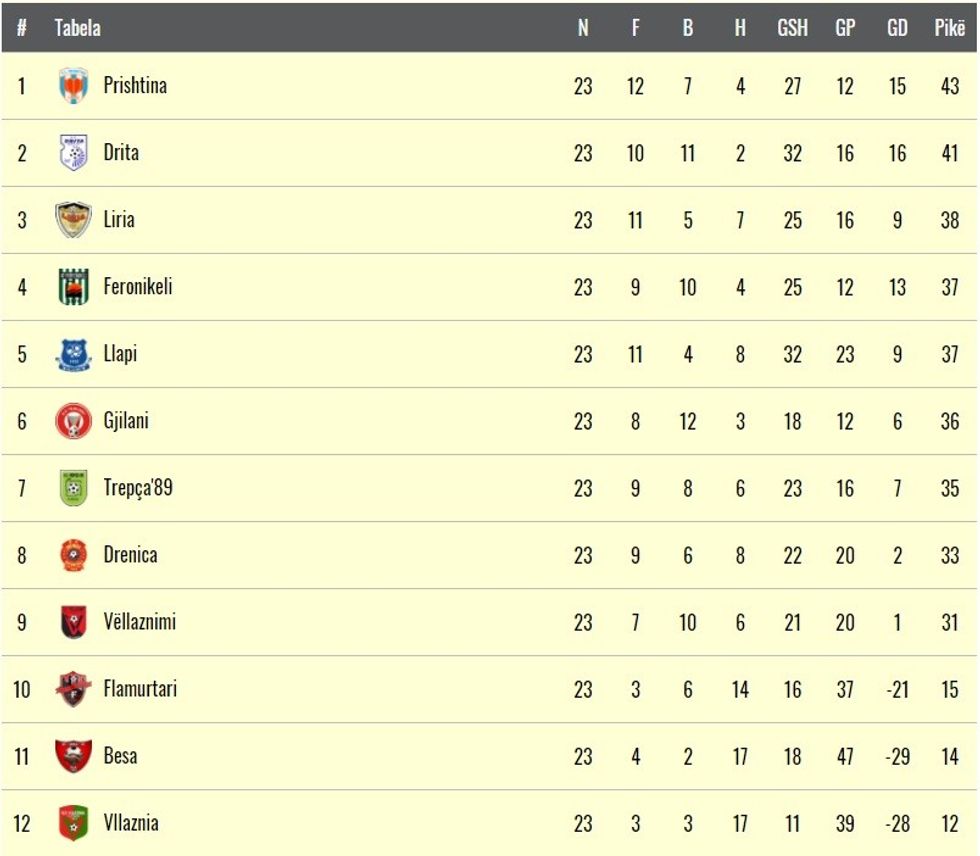The width and height of the screenshot is (980, 856).
Task: Click the Flamurtari club crest
Action: (73, 689)
